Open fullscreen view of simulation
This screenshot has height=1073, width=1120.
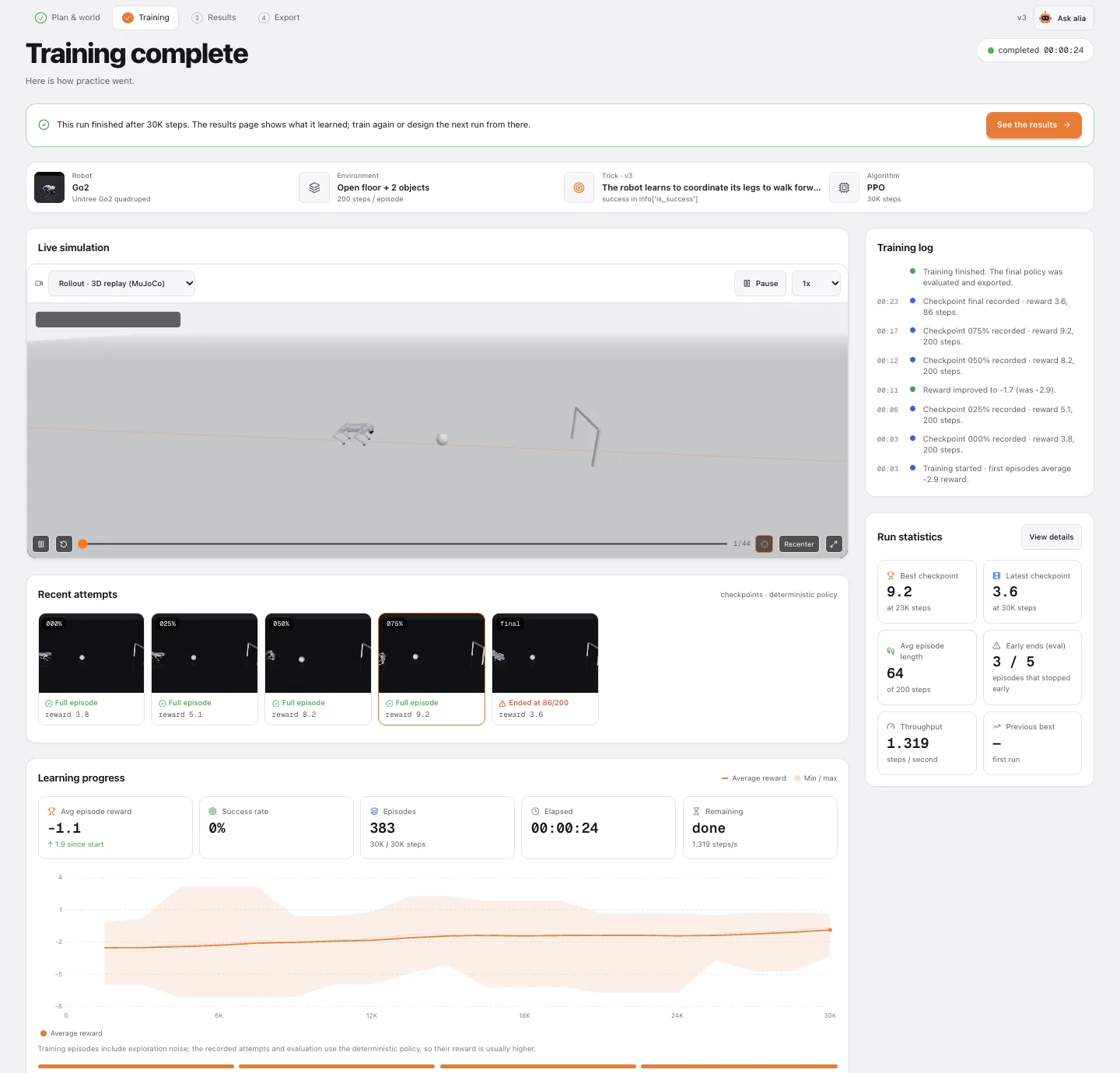point(834,544)
